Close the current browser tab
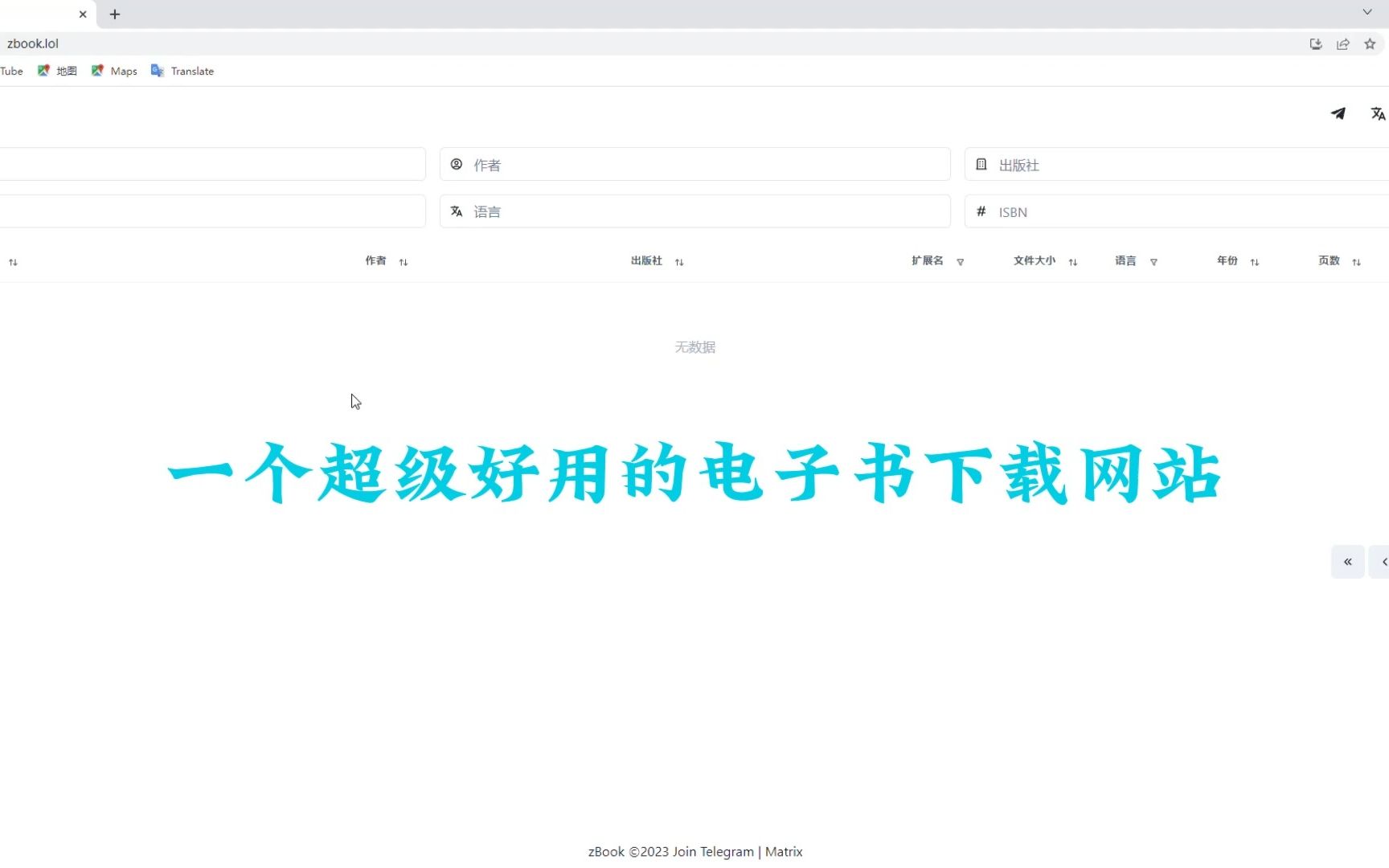 click(x=83, y=14)
